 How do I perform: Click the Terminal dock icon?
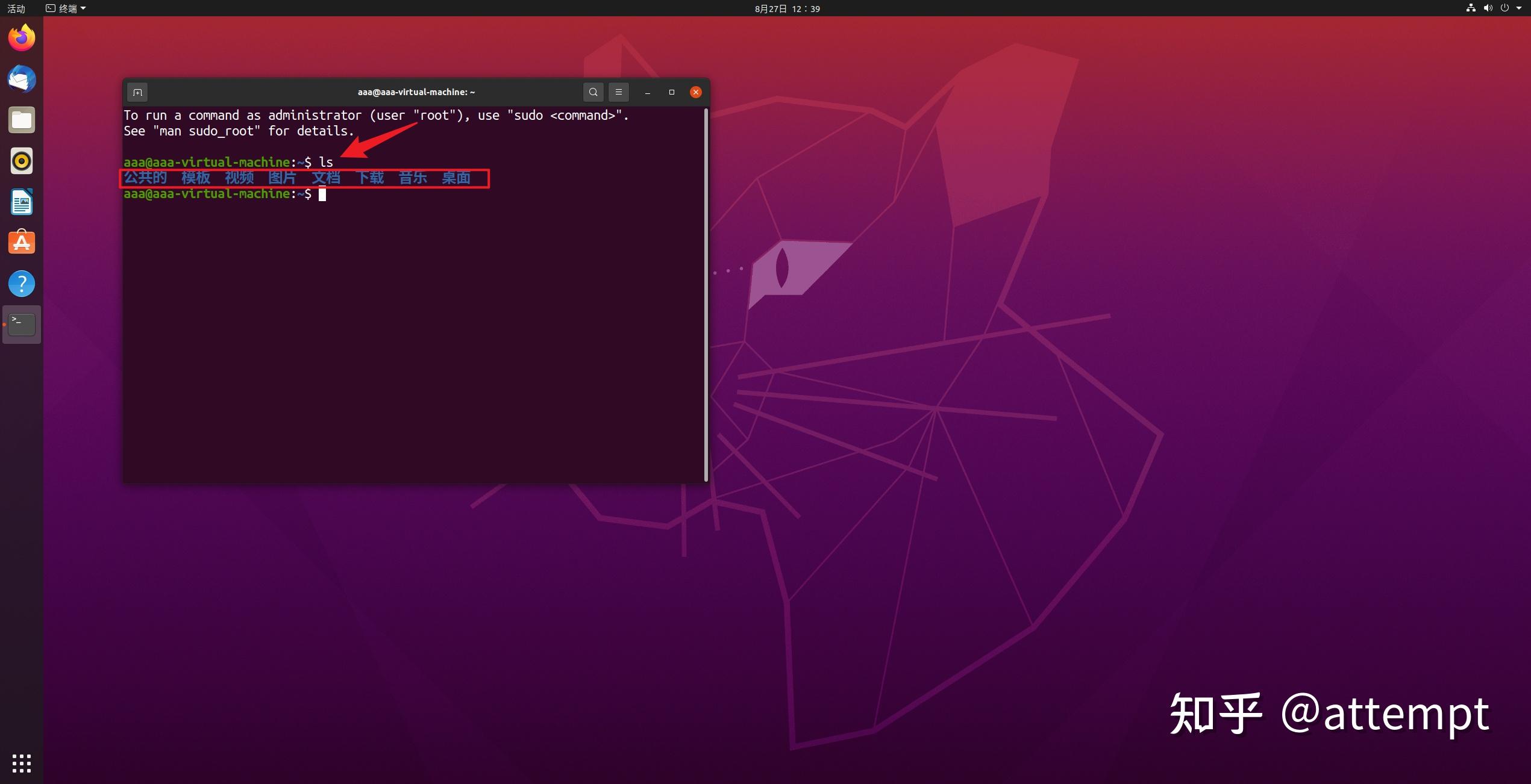pos(22,325)
